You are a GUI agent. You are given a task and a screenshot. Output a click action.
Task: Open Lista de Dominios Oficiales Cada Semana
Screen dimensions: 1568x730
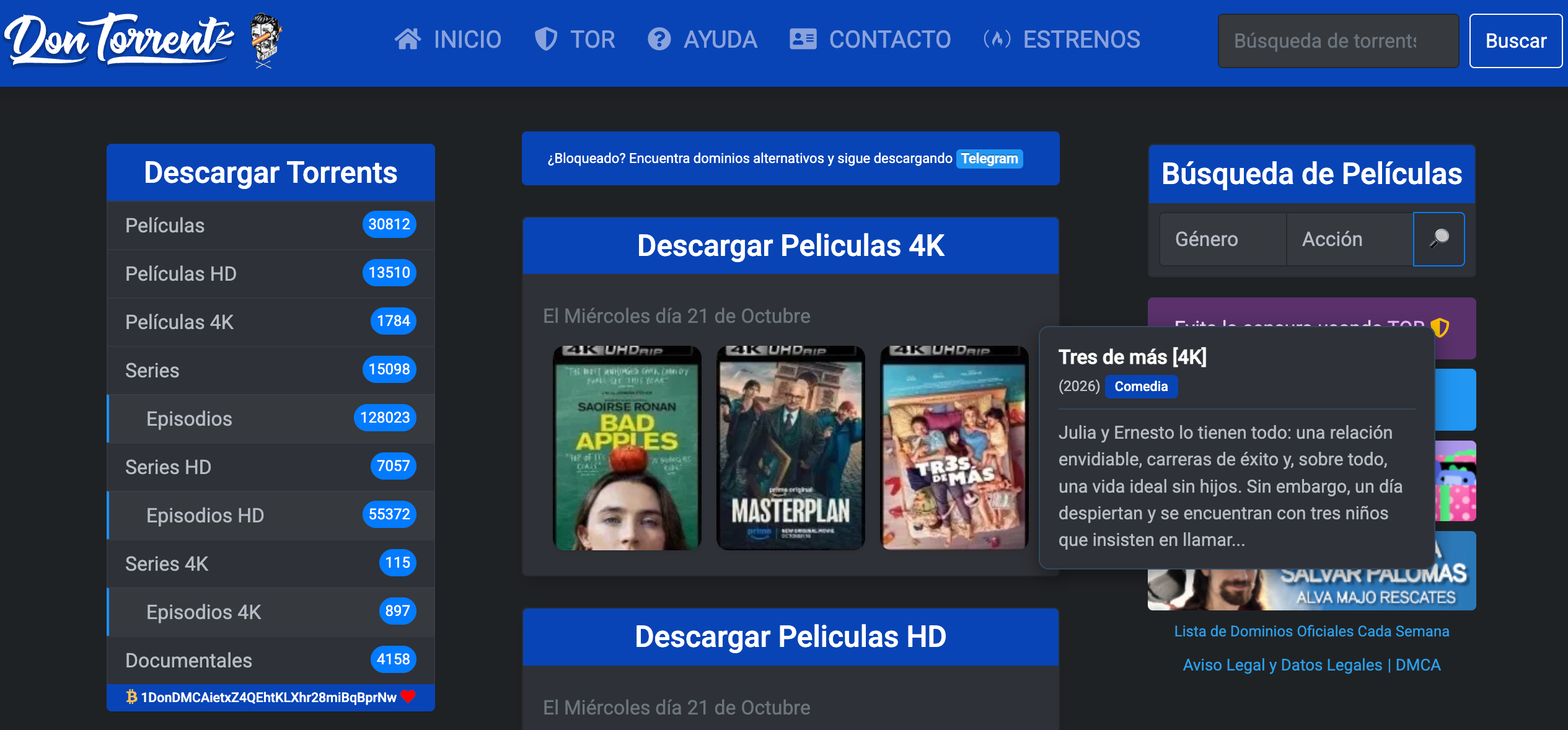tap(1311, 631)
